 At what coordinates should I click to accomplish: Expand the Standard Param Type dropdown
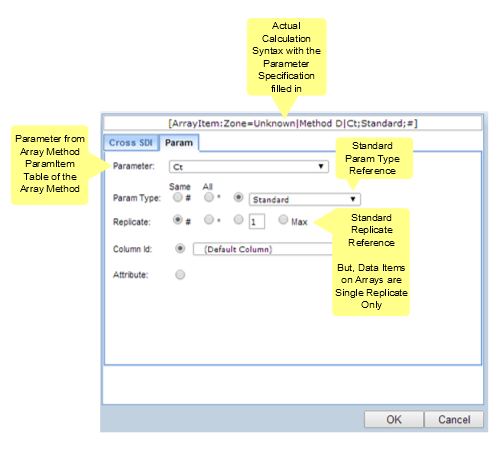click(305, 199)
